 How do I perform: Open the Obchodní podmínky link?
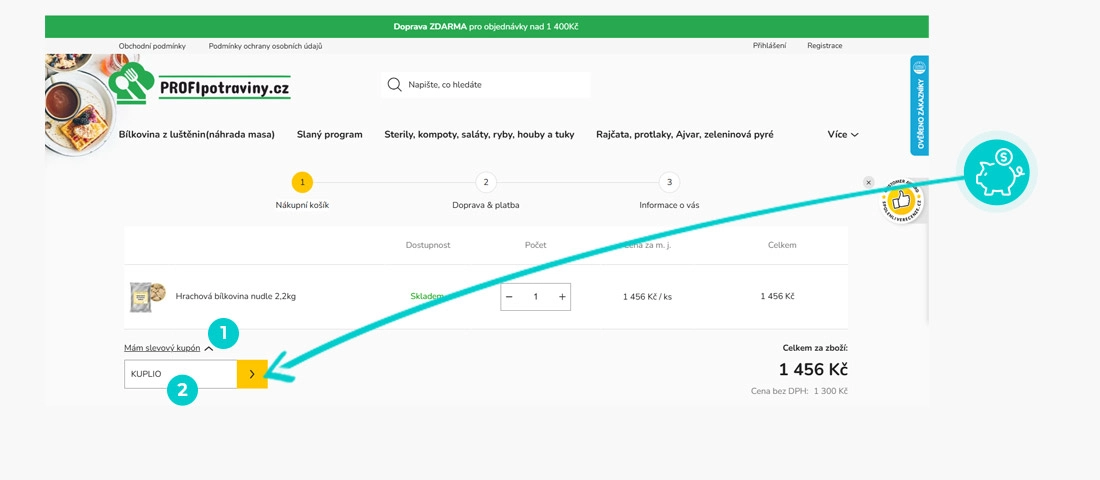click(x=152, y=46)
